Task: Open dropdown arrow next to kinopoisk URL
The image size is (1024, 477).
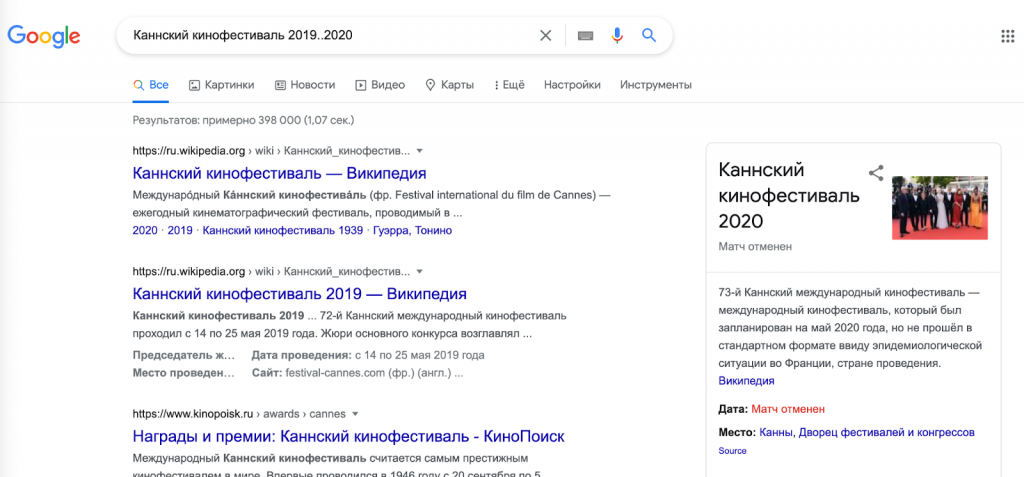Action: (354, 413)
